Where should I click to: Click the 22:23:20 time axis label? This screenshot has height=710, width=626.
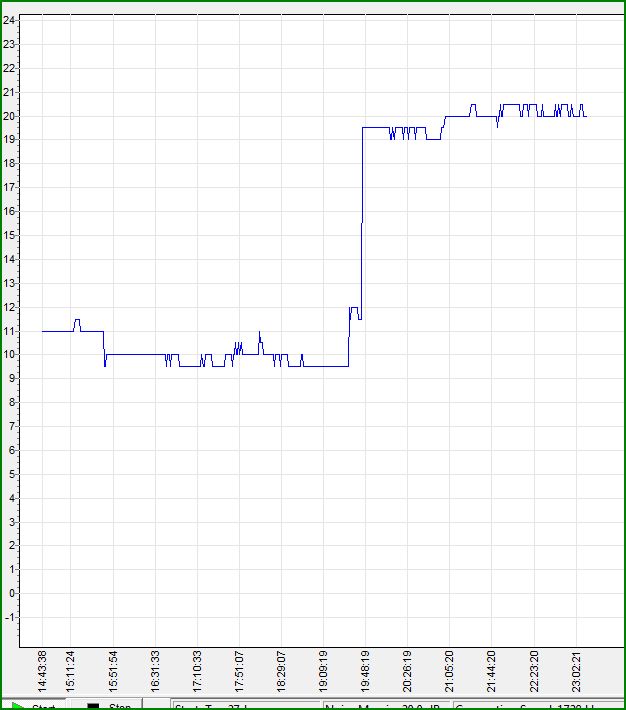534,671
